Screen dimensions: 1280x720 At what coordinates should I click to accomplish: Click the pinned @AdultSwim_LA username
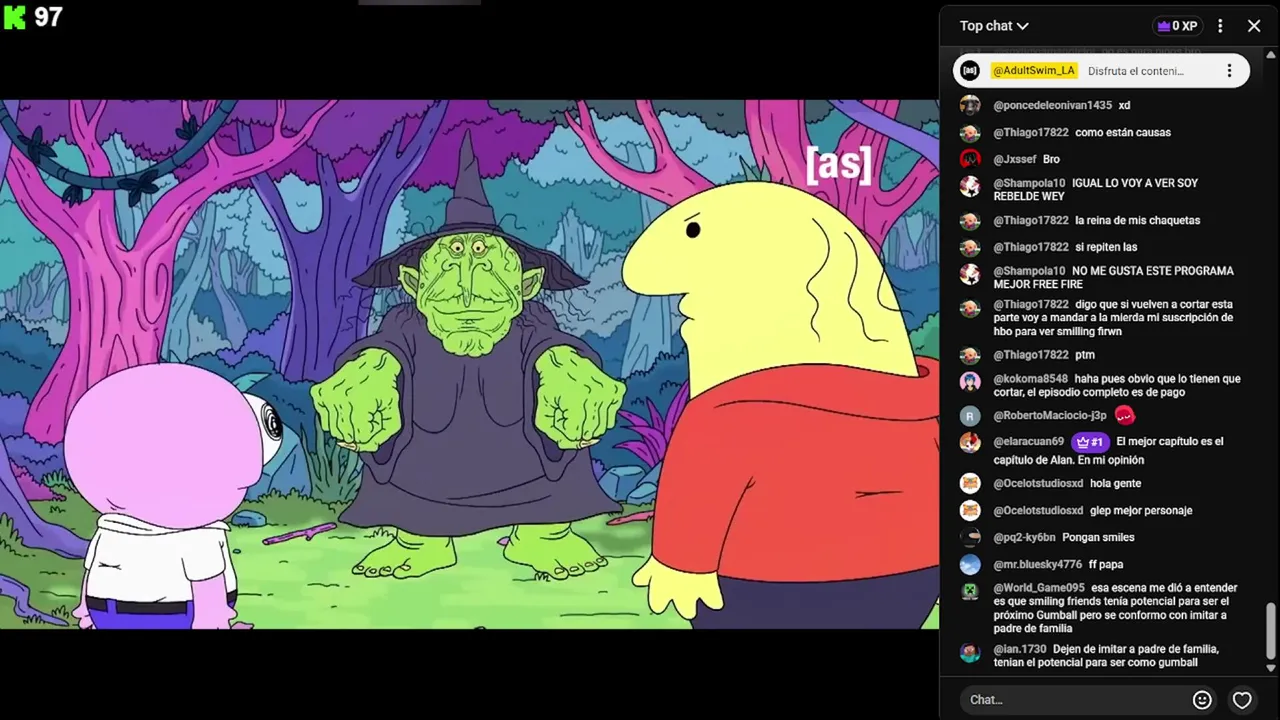click(1033, 71)
